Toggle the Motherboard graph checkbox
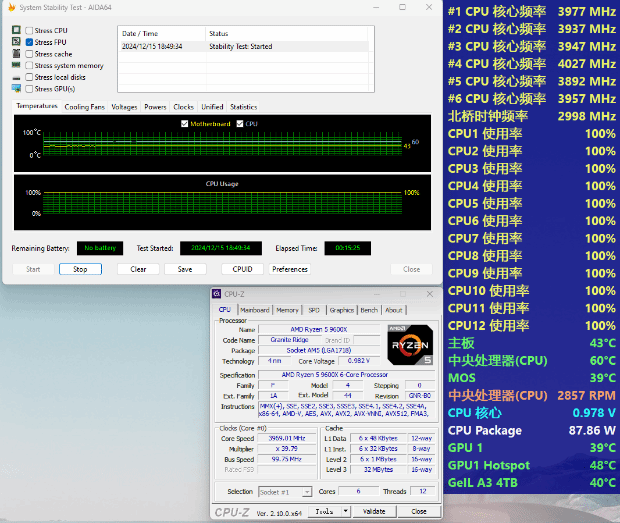This screenshot has height=523, width=620. [x=185, y=124]
